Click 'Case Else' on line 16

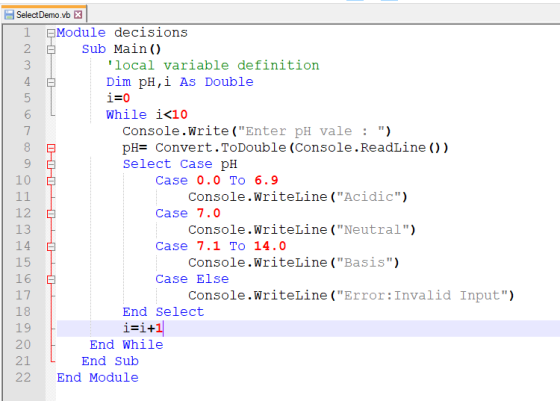click(192, 279)
